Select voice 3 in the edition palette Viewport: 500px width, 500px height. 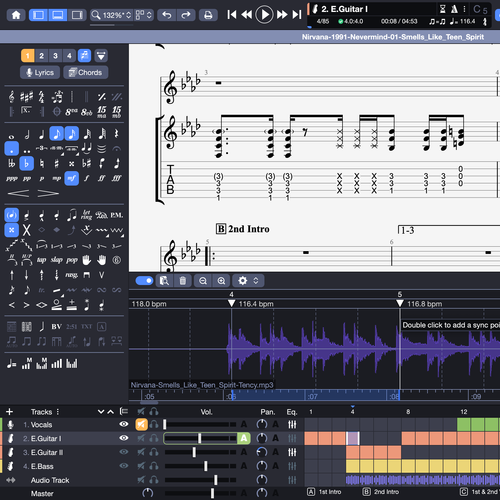[x=55, y=56]
